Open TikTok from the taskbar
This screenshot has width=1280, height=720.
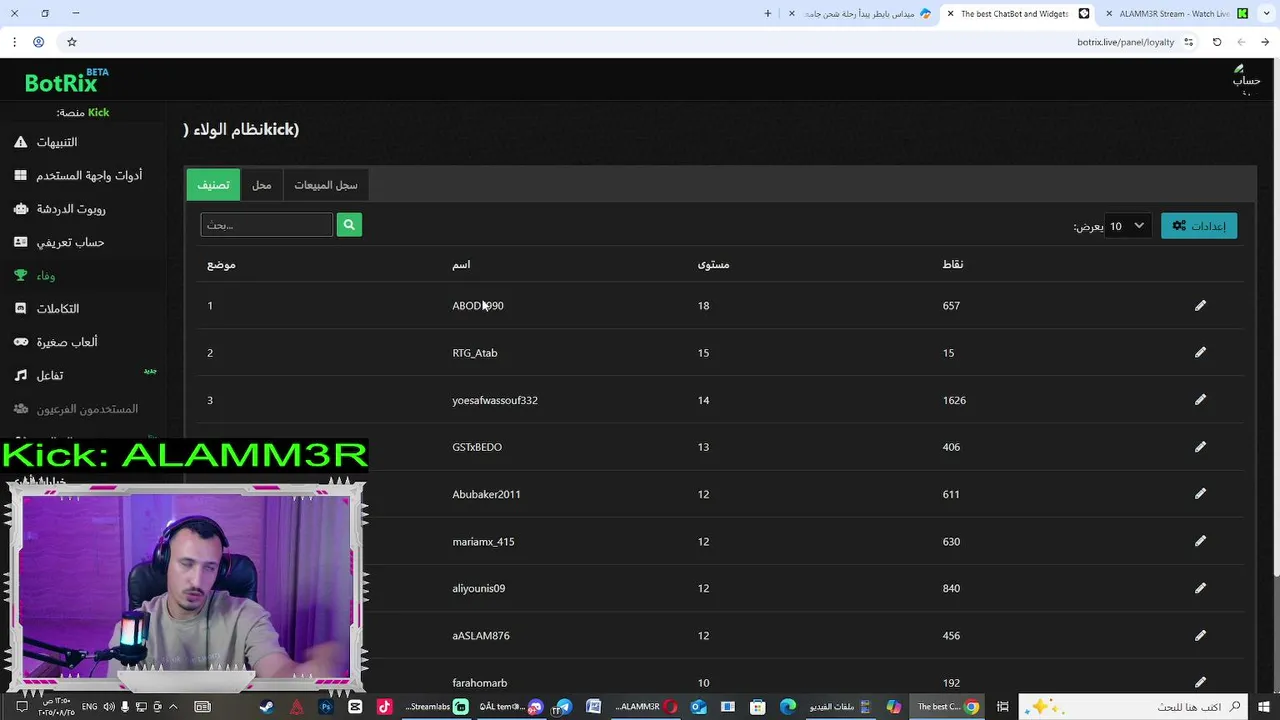pyautogui.click(x=384, y=707)
